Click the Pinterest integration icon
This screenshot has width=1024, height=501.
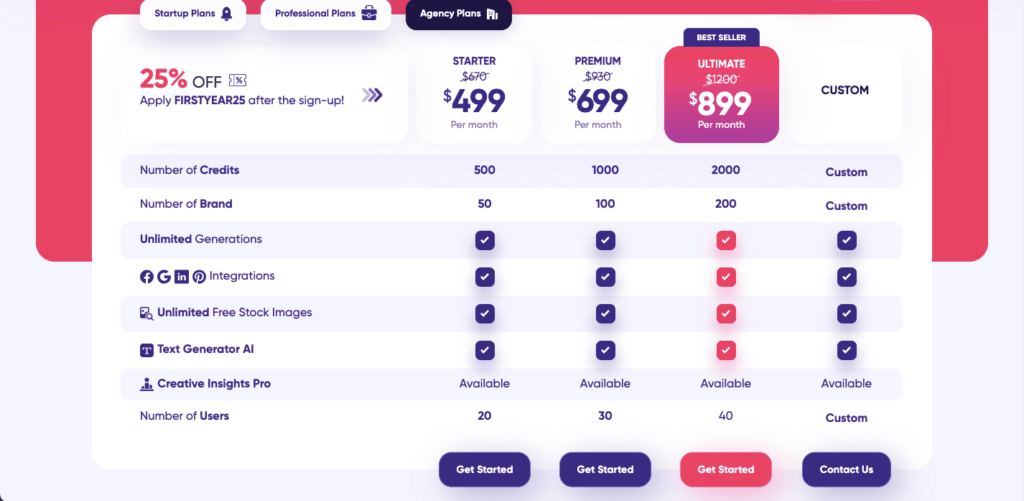click(x=199, y=277)
